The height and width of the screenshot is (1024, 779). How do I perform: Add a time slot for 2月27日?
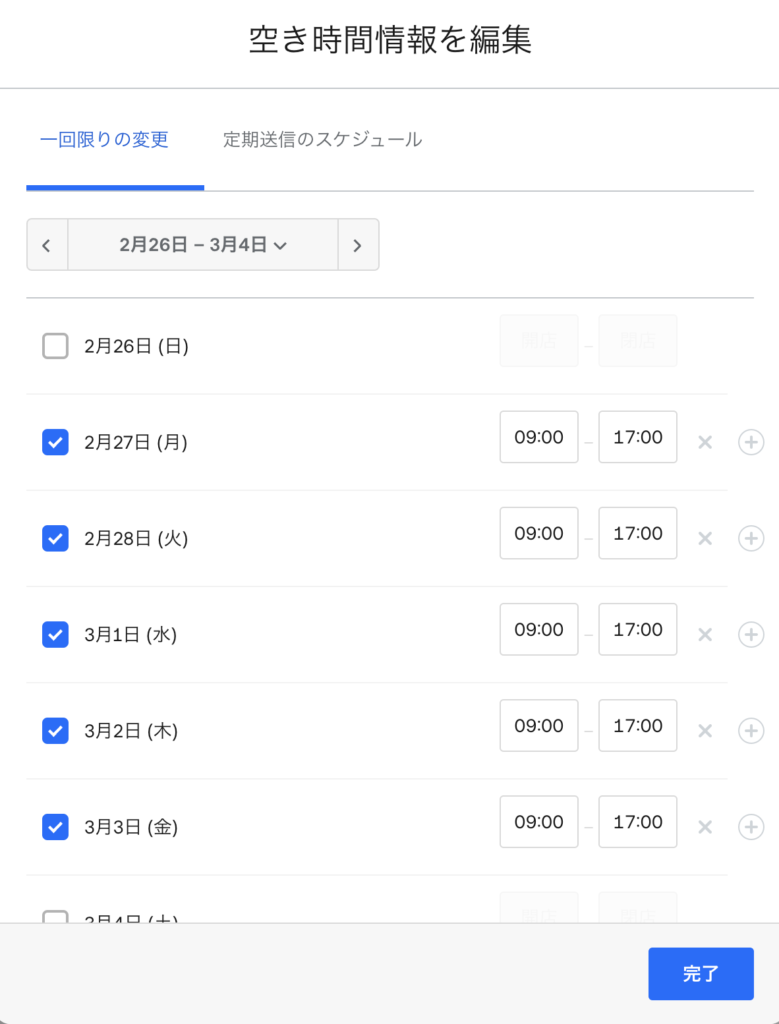(x=750, y=442)
